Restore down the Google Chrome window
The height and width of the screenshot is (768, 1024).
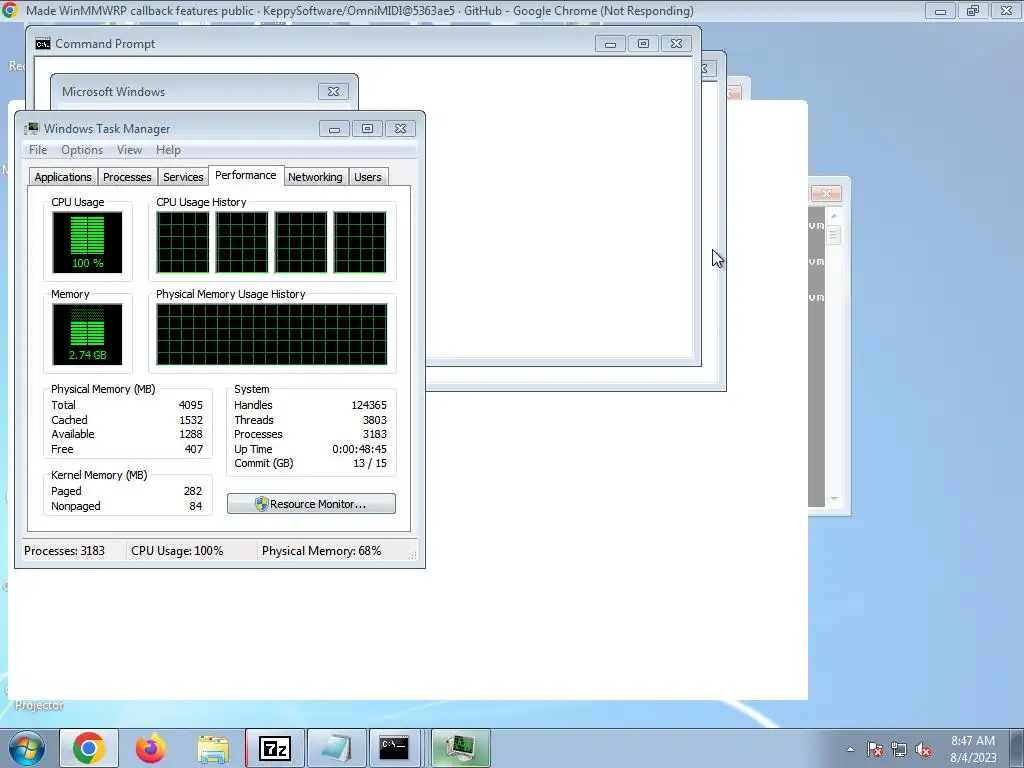click(973, 10)
